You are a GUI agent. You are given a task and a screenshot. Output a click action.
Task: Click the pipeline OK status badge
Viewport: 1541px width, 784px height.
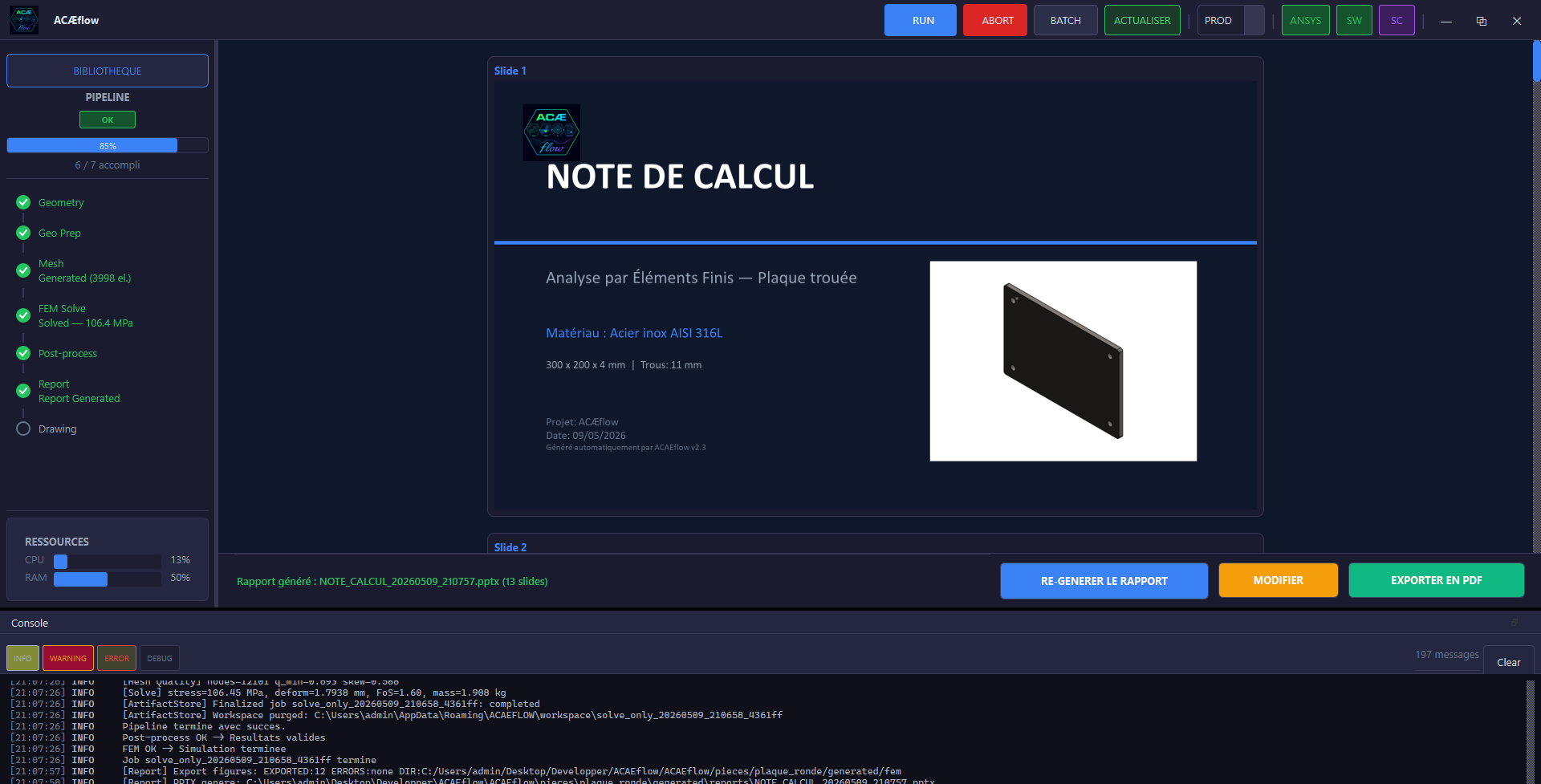tap(108, 120)
